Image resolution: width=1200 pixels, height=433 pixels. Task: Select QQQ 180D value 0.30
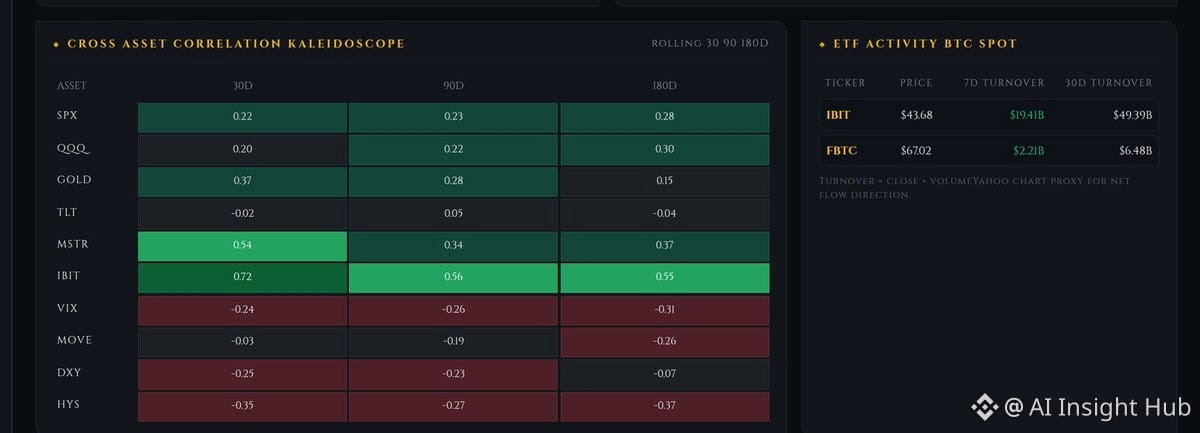click(x=665, y=149)
